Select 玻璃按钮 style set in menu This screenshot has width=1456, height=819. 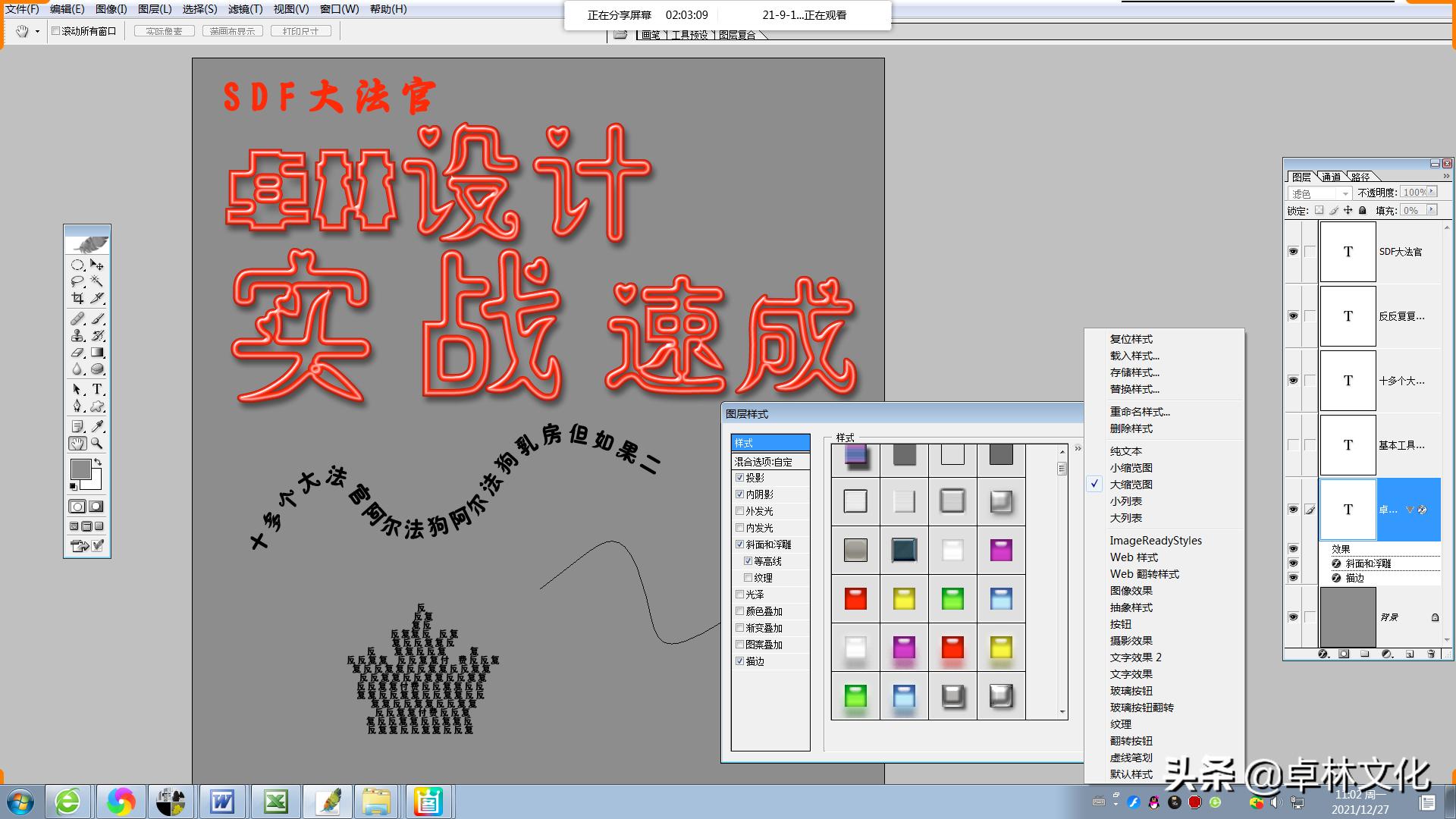[x=1131, y=691]
